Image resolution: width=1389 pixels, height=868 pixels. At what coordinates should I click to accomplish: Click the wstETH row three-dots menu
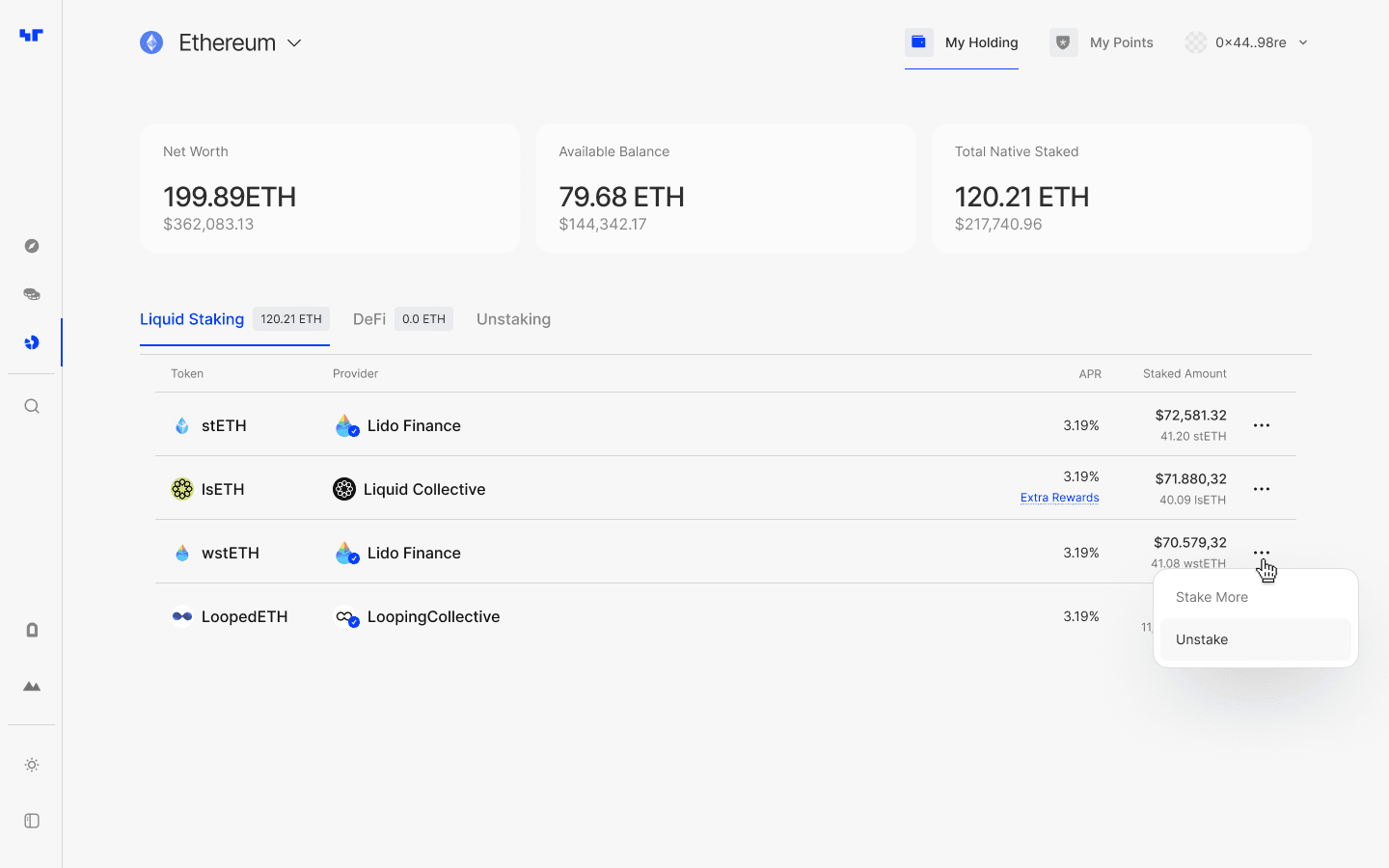1262,553
